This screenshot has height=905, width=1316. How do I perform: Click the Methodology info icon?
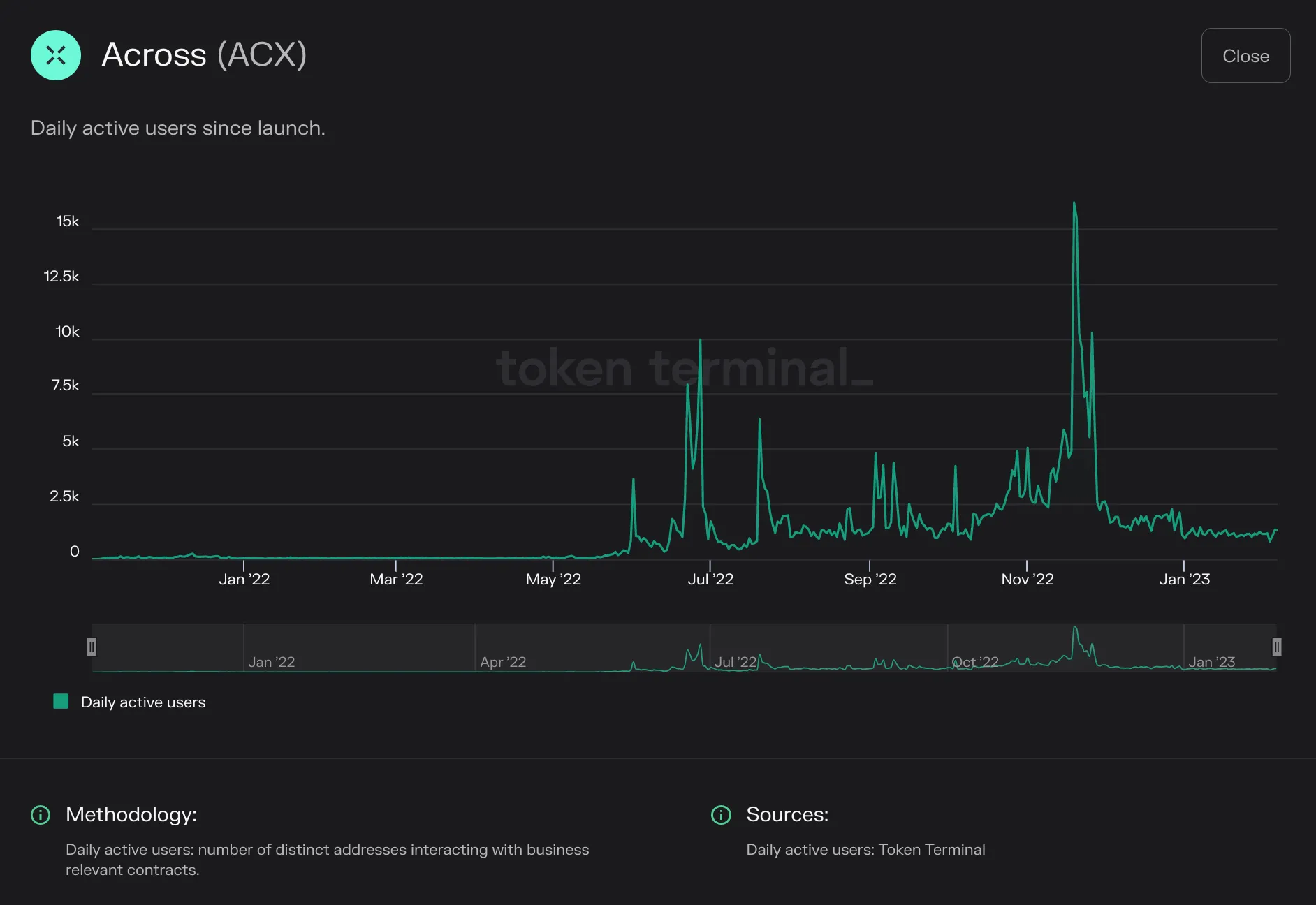click(41, 815)
